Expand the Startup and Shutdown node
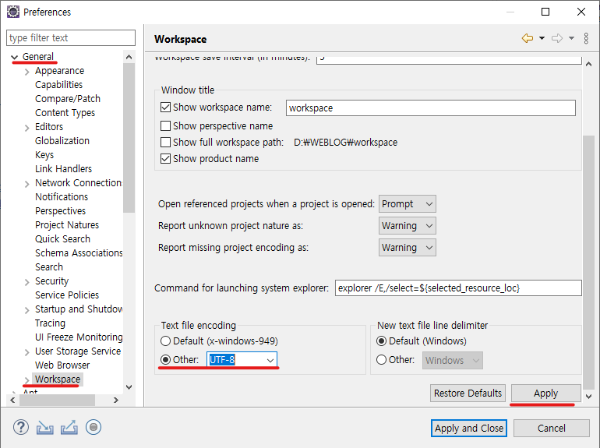This screenshot has width=600, height=448. point(27,310)
